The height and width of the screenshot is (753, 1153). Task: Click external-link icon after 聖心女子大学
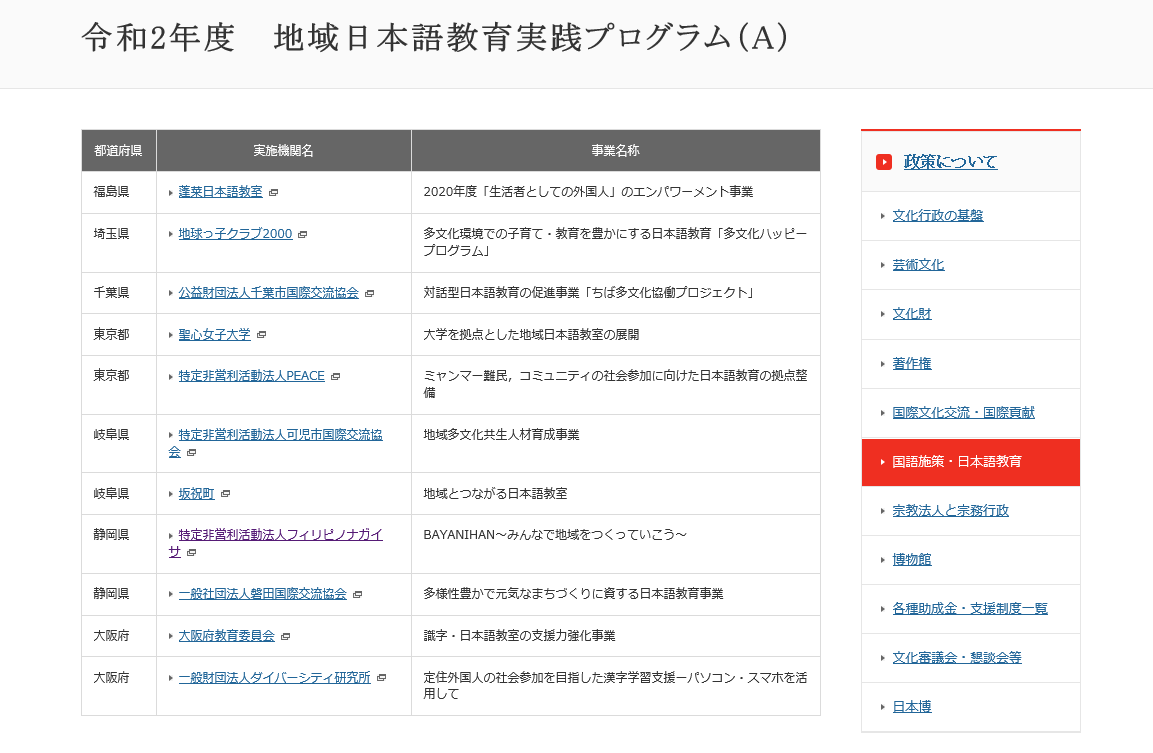coord(261,335)
